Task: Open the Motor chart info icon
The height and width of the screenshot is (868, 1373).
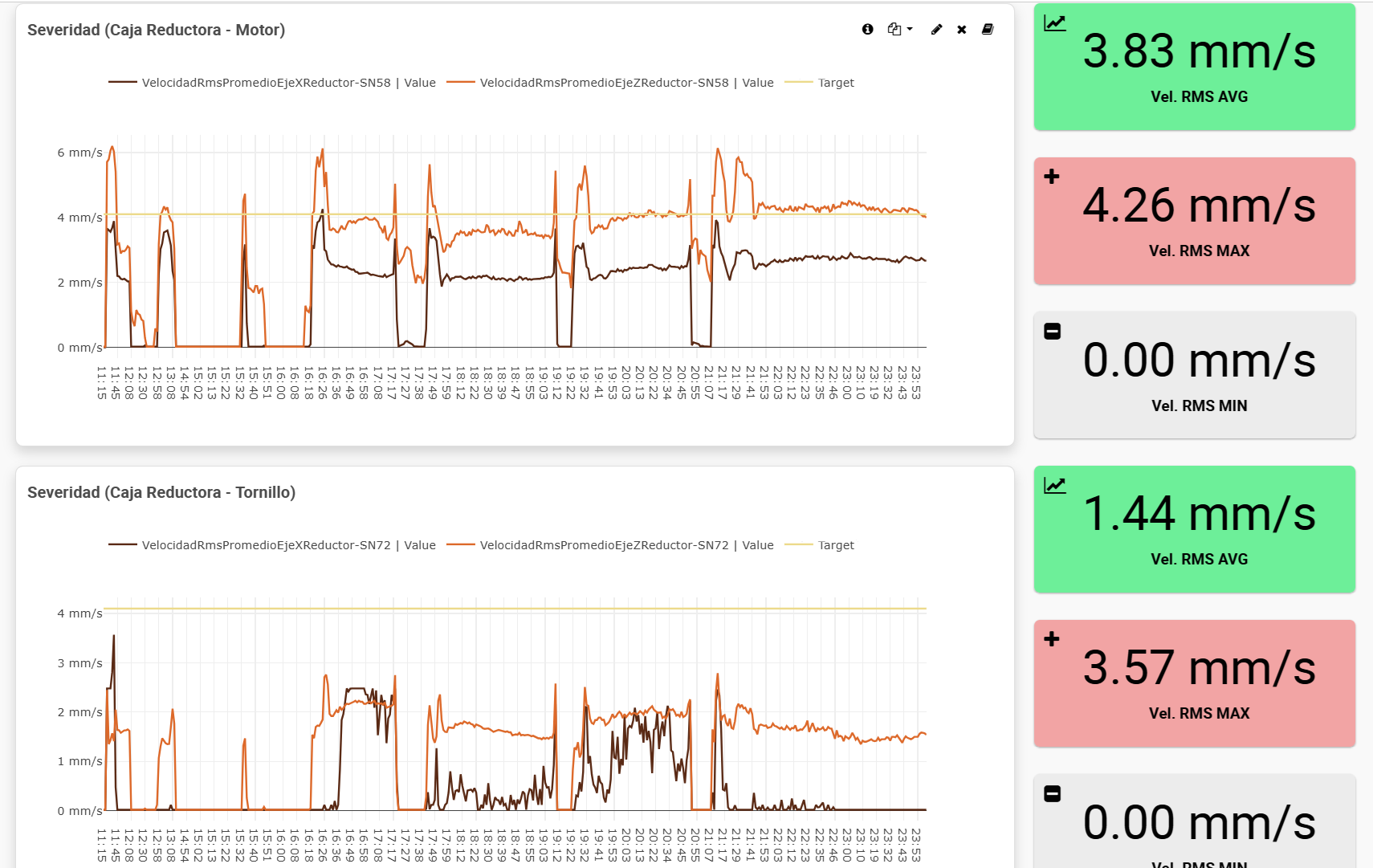Action: (x=867, y=29)
